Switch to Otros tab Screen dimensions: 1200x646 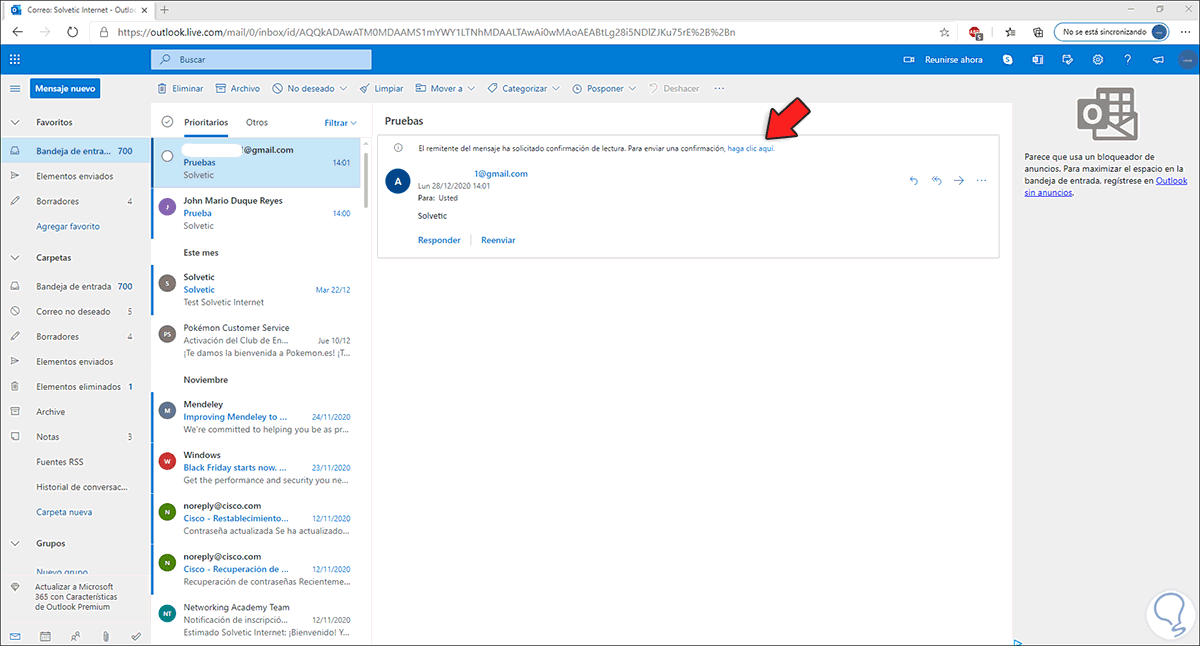pyautogui.click(x=257, y=122)
